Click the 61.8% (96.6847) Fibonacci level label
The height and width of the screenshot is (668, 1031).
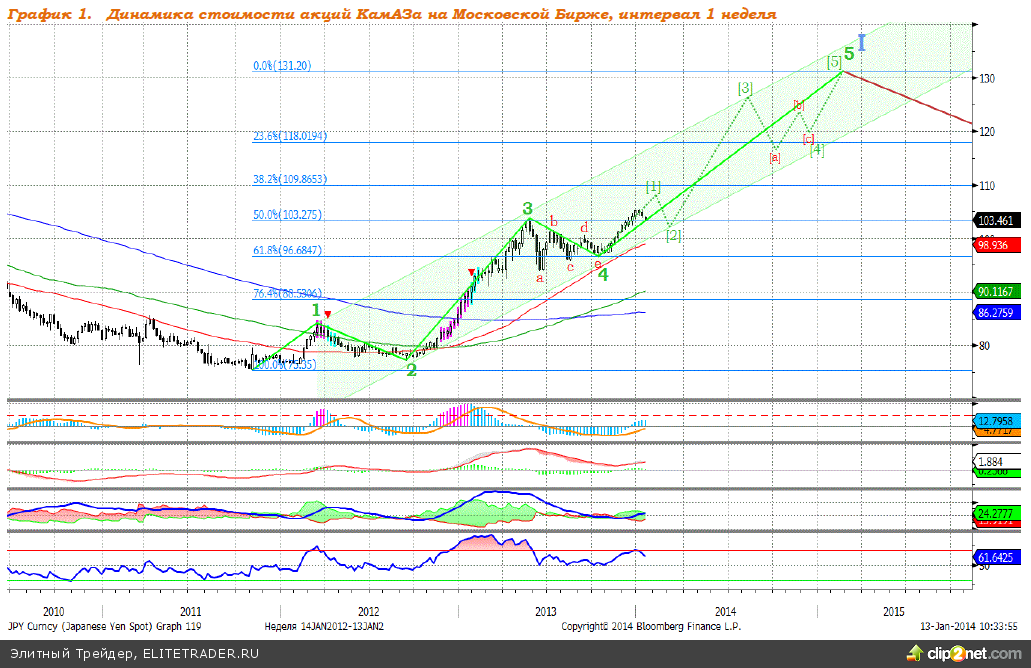289,250
